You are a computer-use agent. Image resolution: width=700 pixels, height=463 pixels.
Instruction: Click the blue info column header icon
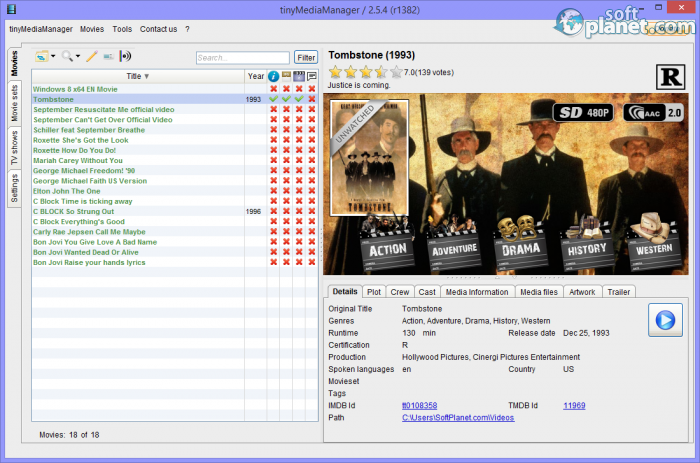coord(273,76)
